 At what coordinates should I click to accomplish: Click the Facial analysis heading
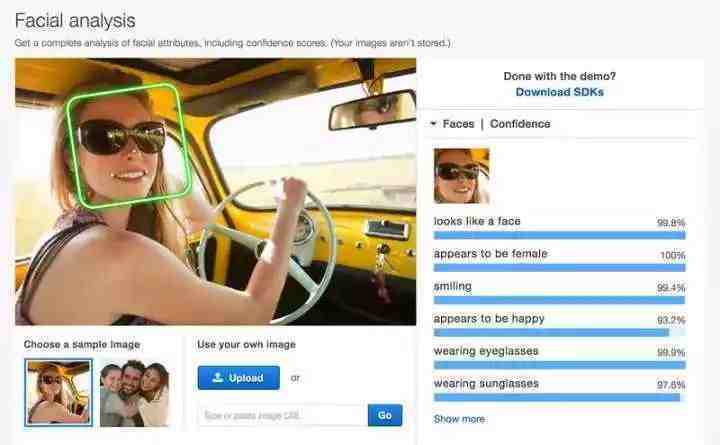(75, 21)
